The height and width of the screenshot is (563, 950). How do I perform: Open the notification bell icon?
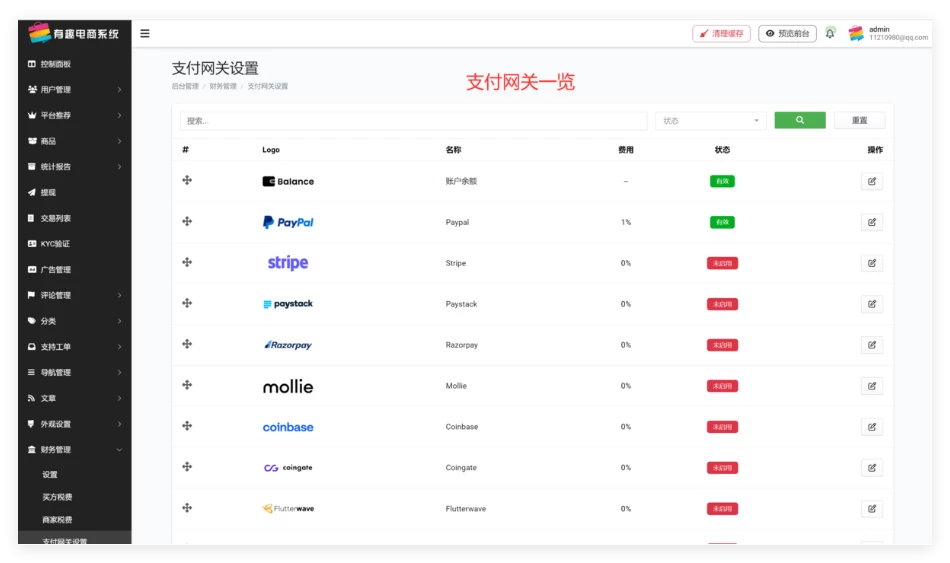pos(830,33)
